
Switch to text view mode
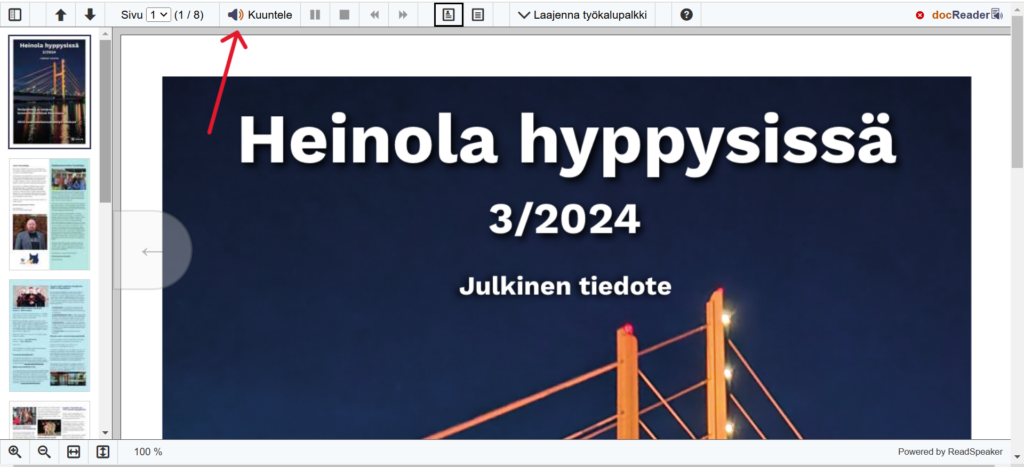(x=478, y=14)
